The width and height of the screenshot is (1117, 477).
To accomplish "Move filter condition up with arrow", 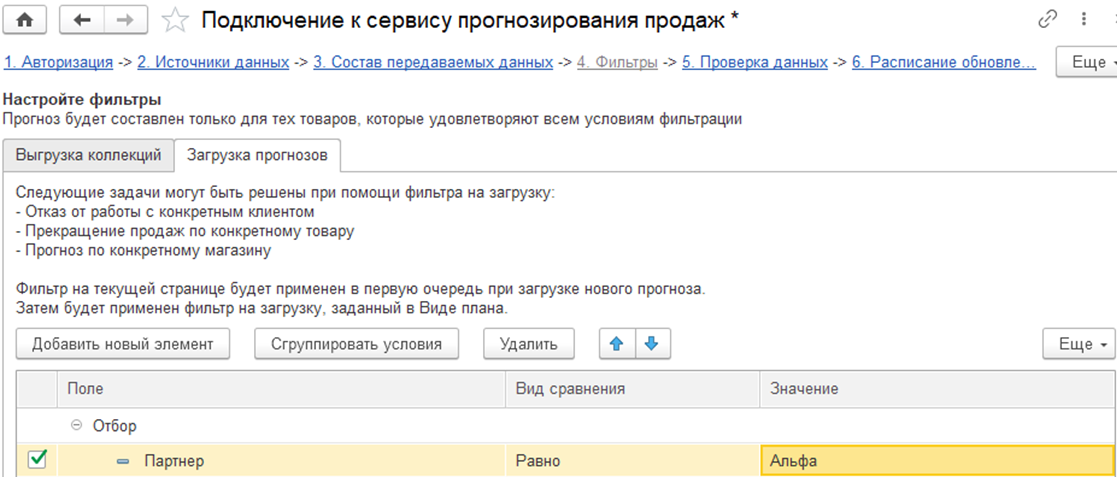I will pyautogui.click(x=616, y=344).
